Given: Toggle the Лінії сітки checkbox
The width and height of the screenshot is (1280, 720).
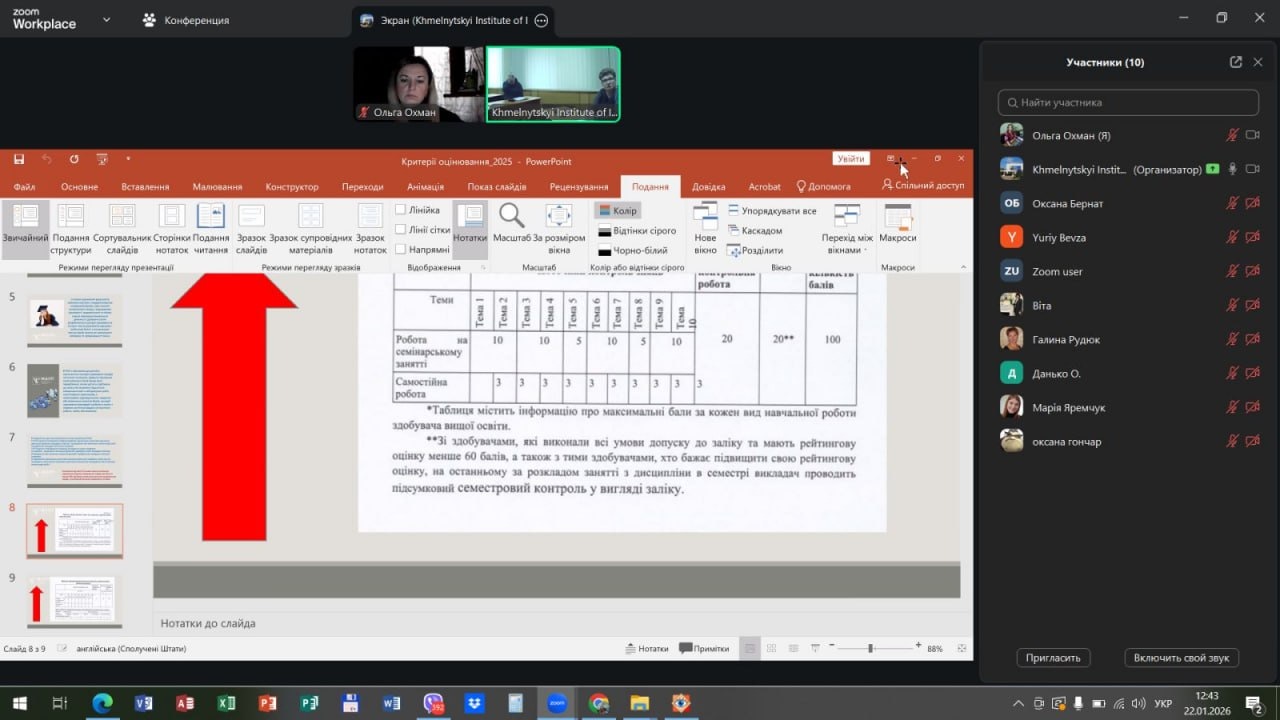Looking at the screenshot, I should pos(401,230).
